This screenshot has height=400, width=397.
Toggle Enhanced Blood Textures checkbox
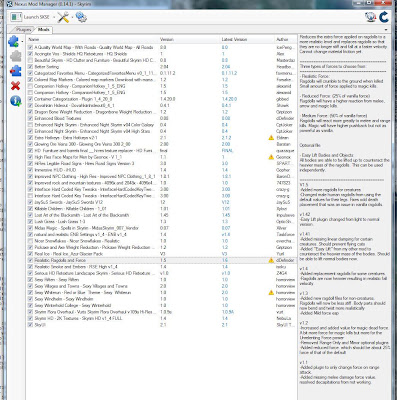[x=31, y=118]
